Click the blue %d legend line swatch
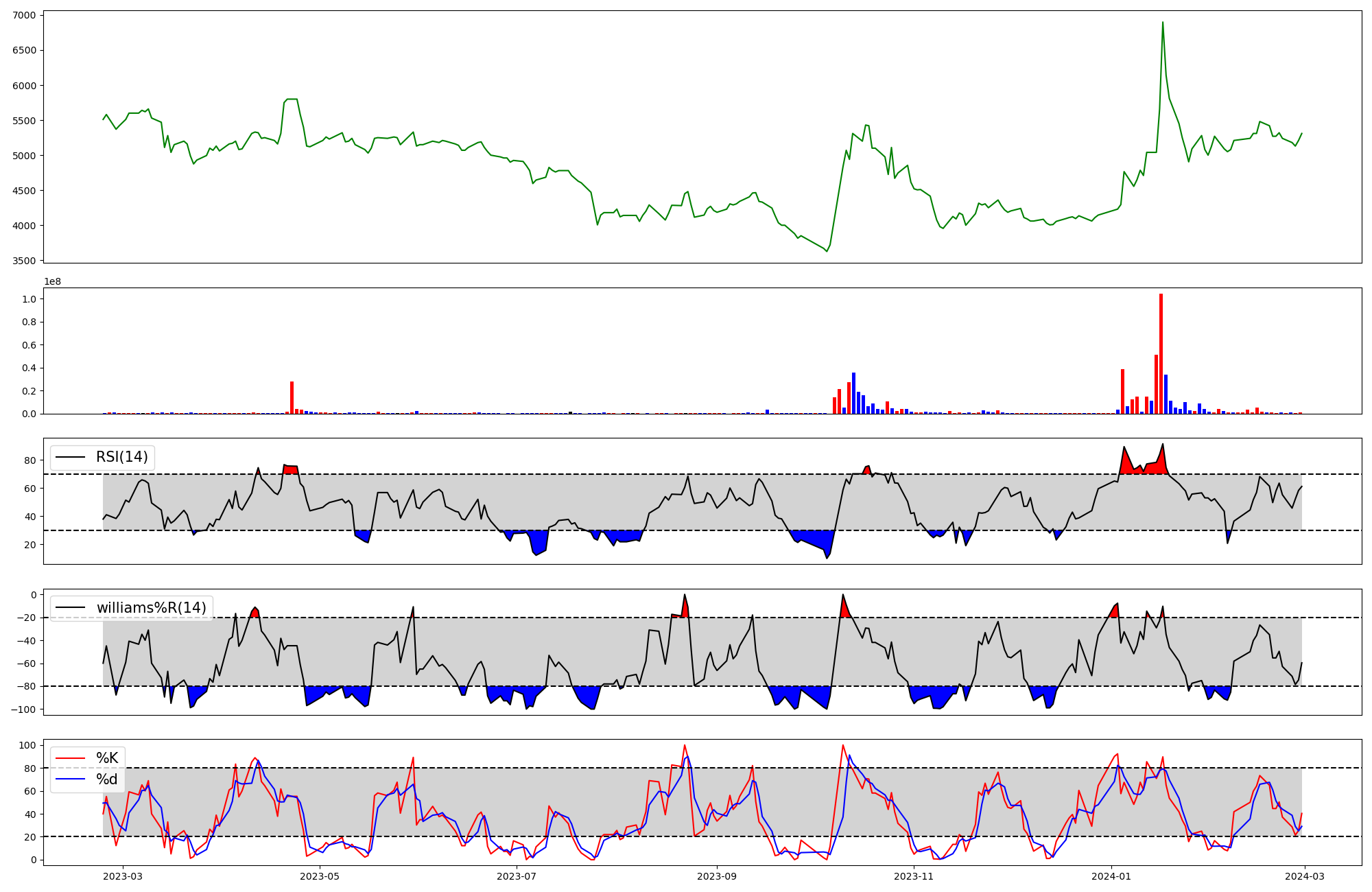Image resolution: width=1372 pixels, height=892 pixels. [x=70, y=779]
